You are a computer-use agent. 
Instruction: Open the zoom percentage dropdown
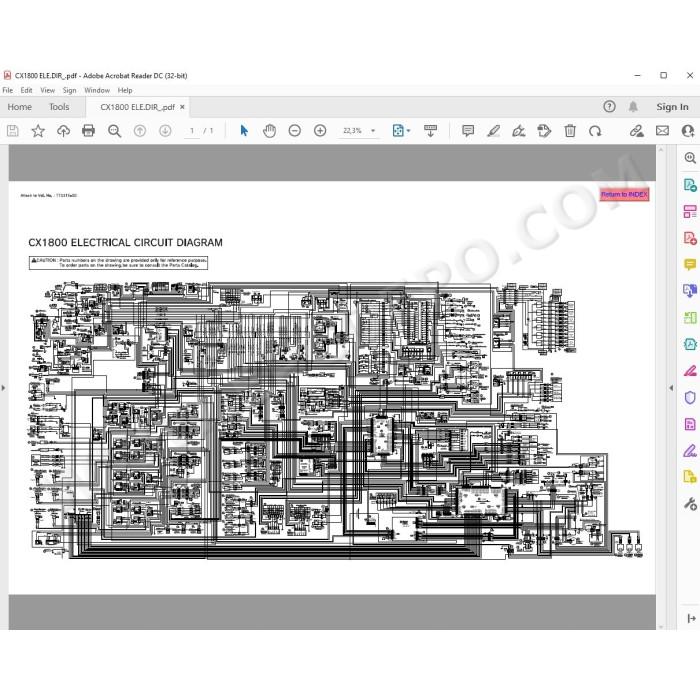point(373,131)
